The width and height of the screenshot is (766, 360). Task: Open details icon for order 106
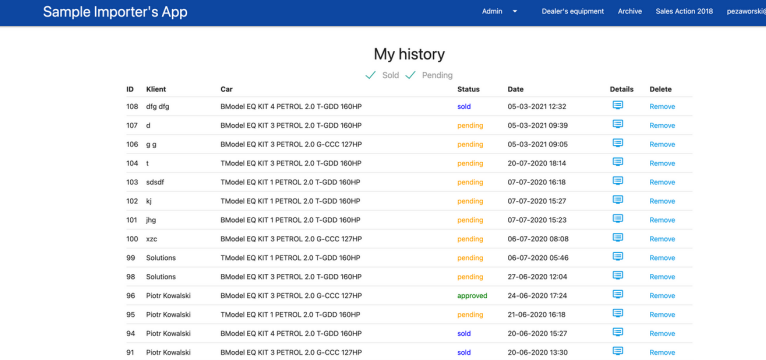[x=617, y=143]
